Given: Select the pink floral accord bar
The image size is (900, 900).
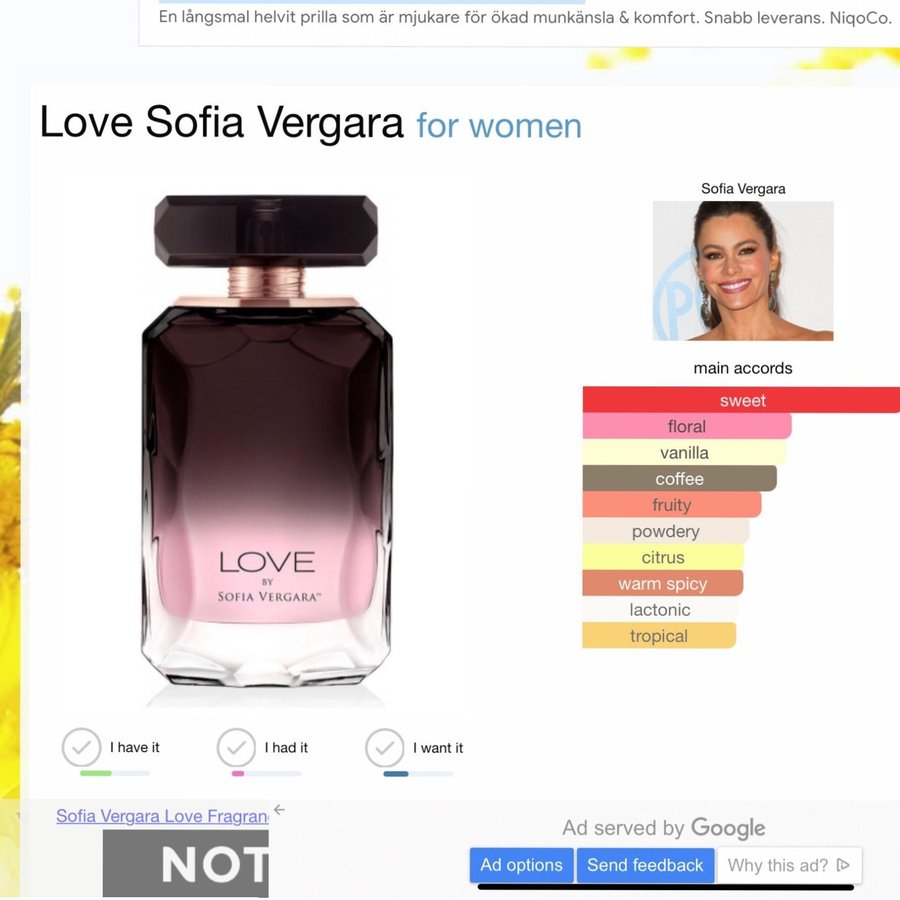Looking at the screenshot, I should (x=687, y=426).
